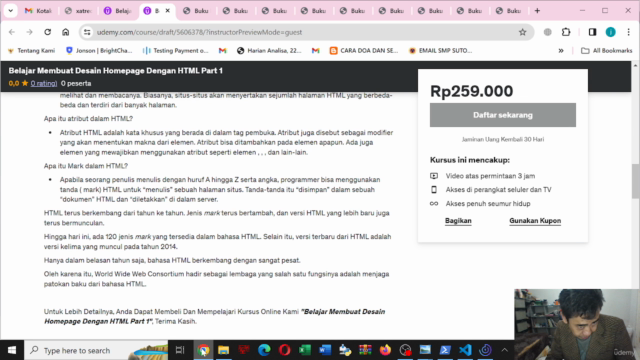
Task: Expand the tab search dropdown
Action: tap(11, 11)
